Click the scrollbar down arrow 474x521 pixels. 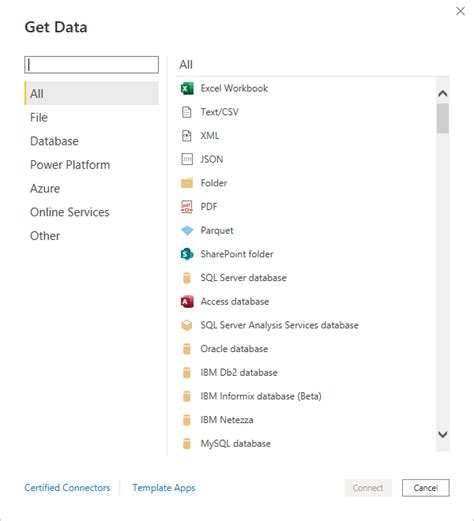click(x=443, y=434)
